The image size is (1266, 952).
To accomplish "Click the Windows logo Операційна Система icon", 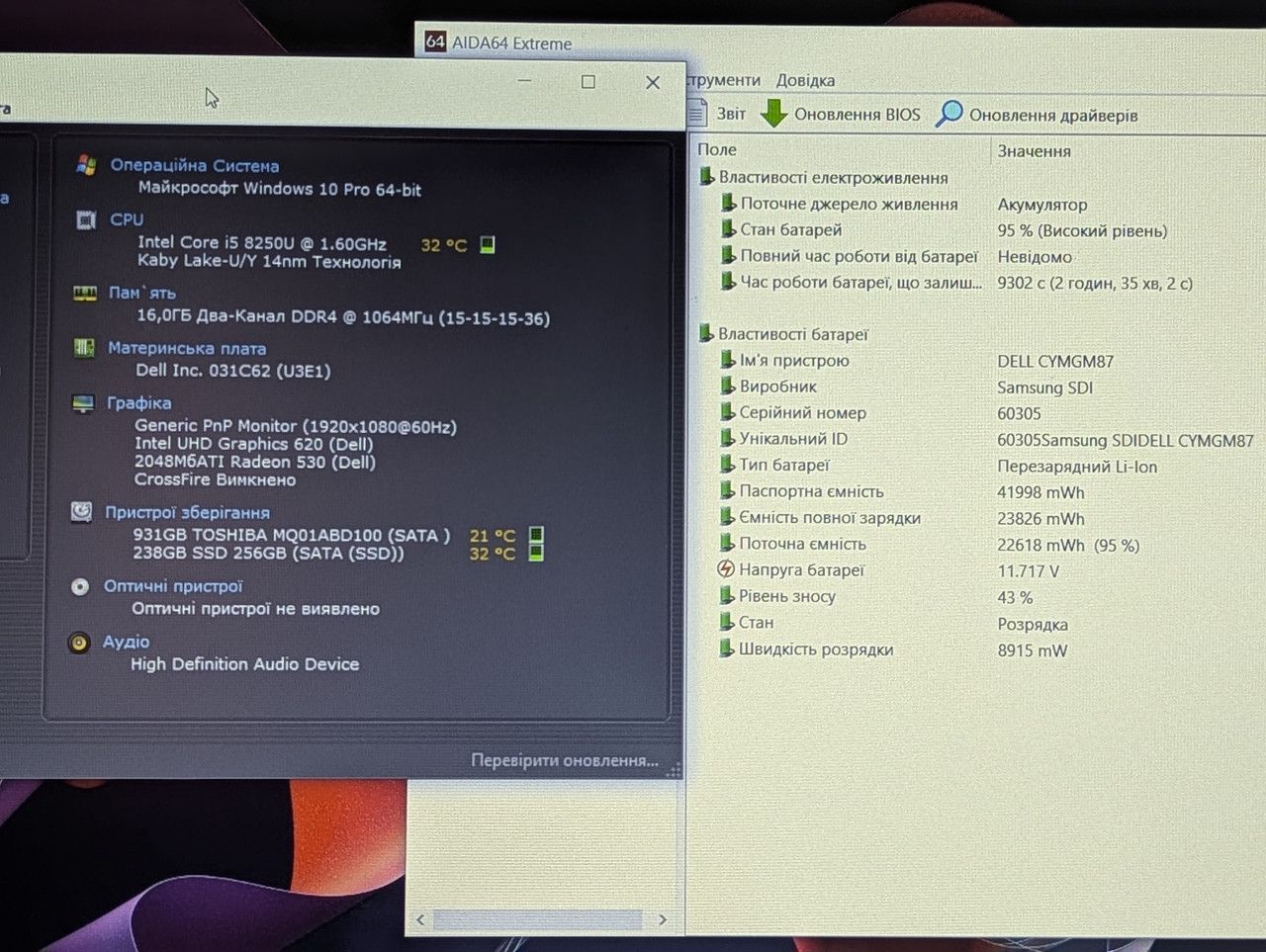I will point(86,165).
